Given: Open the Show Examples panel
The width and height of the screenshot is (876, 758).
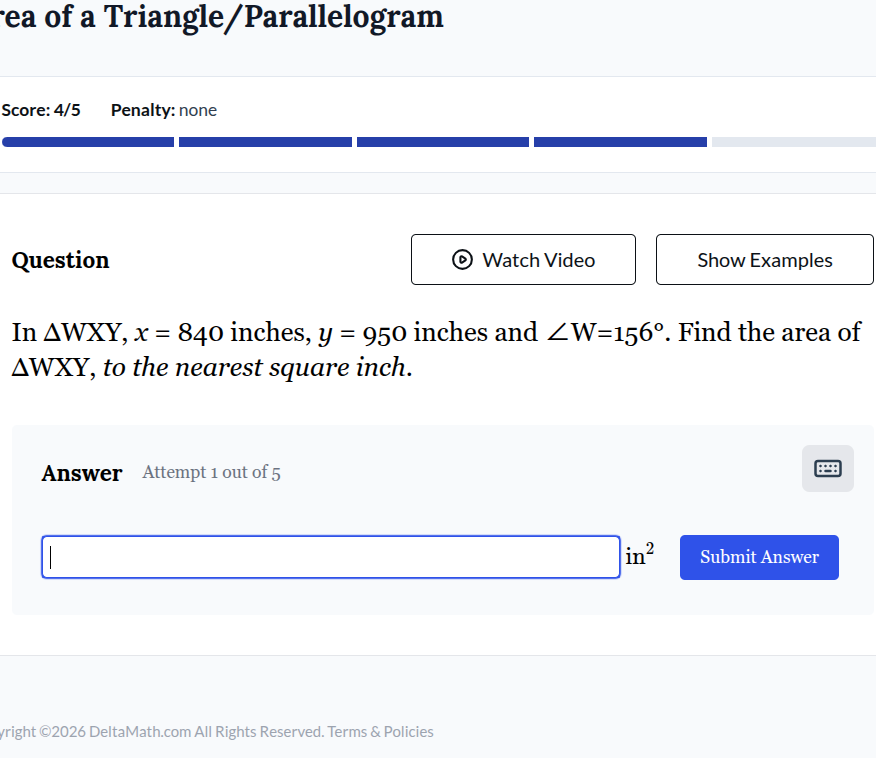Looking at the screenshot, I should (x=764, y=260).
